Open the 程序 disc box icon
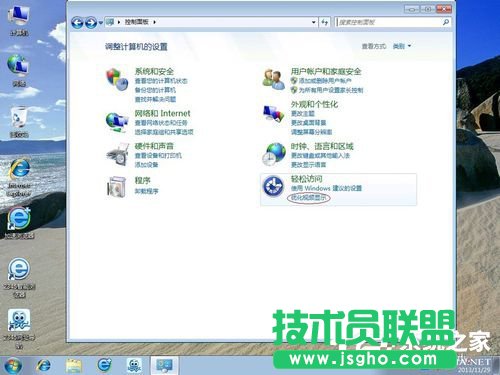 pyautogui.click(x=116, y=187)
